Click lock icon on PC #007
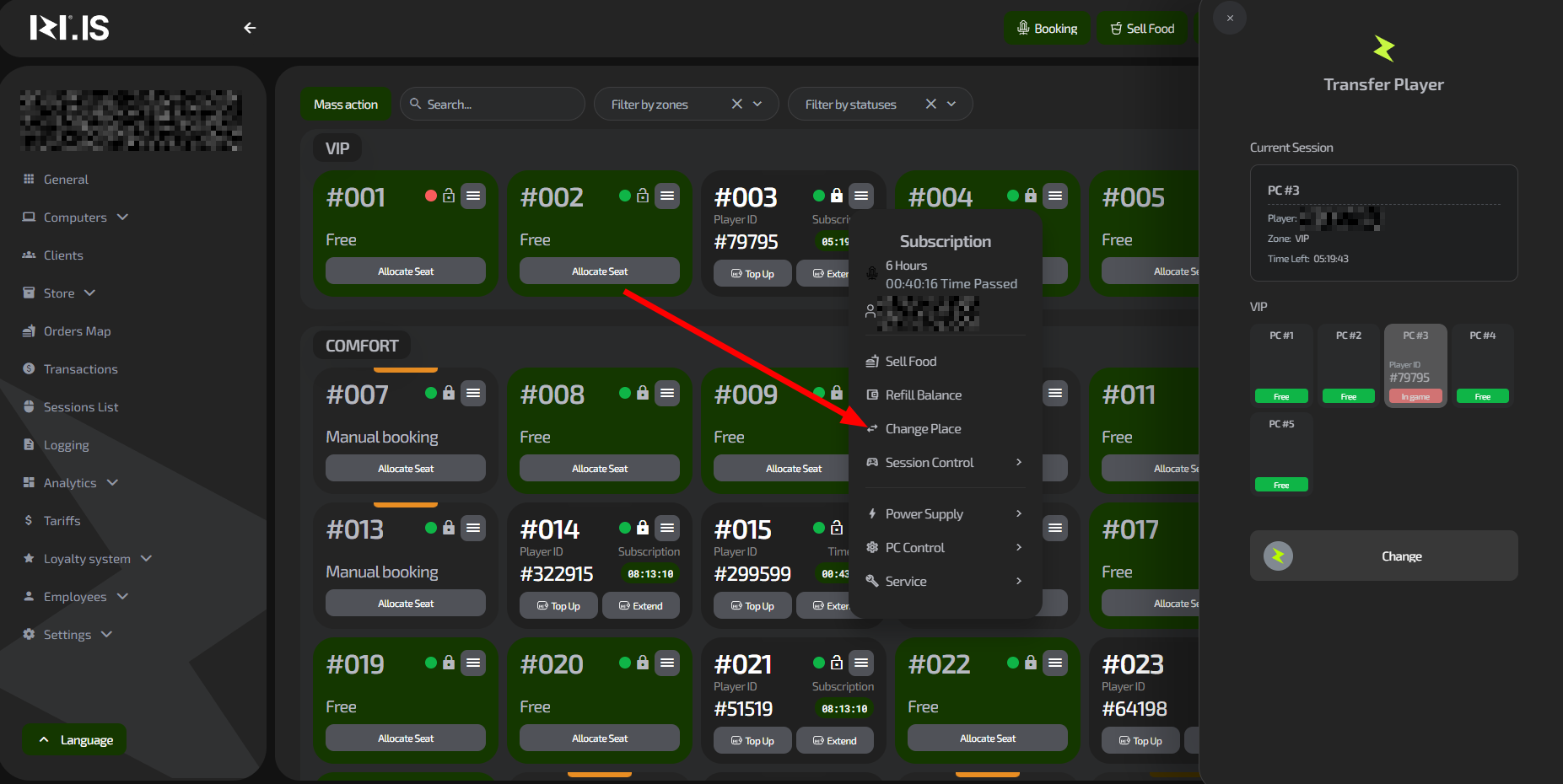This screenshot has width=1563, height=784. coord(449,393)
